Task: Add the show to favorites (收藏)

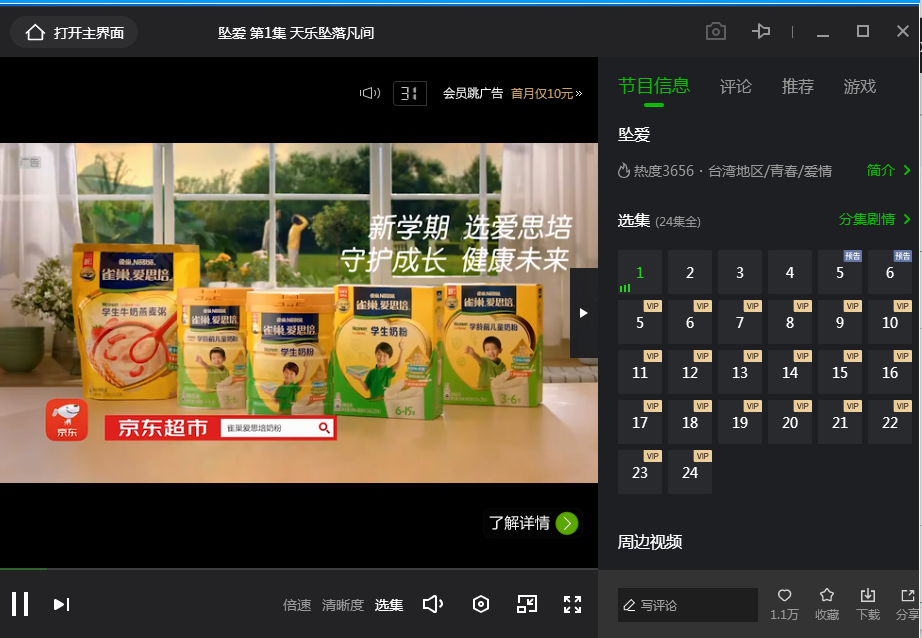Action: (x=827, y=604)
